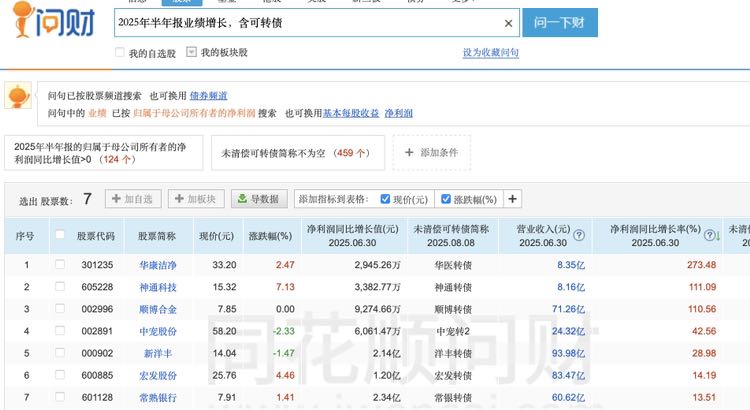Export results with 导数据 button
The width and height of the screenshot is (750, 410).
(x=259, y=199)
